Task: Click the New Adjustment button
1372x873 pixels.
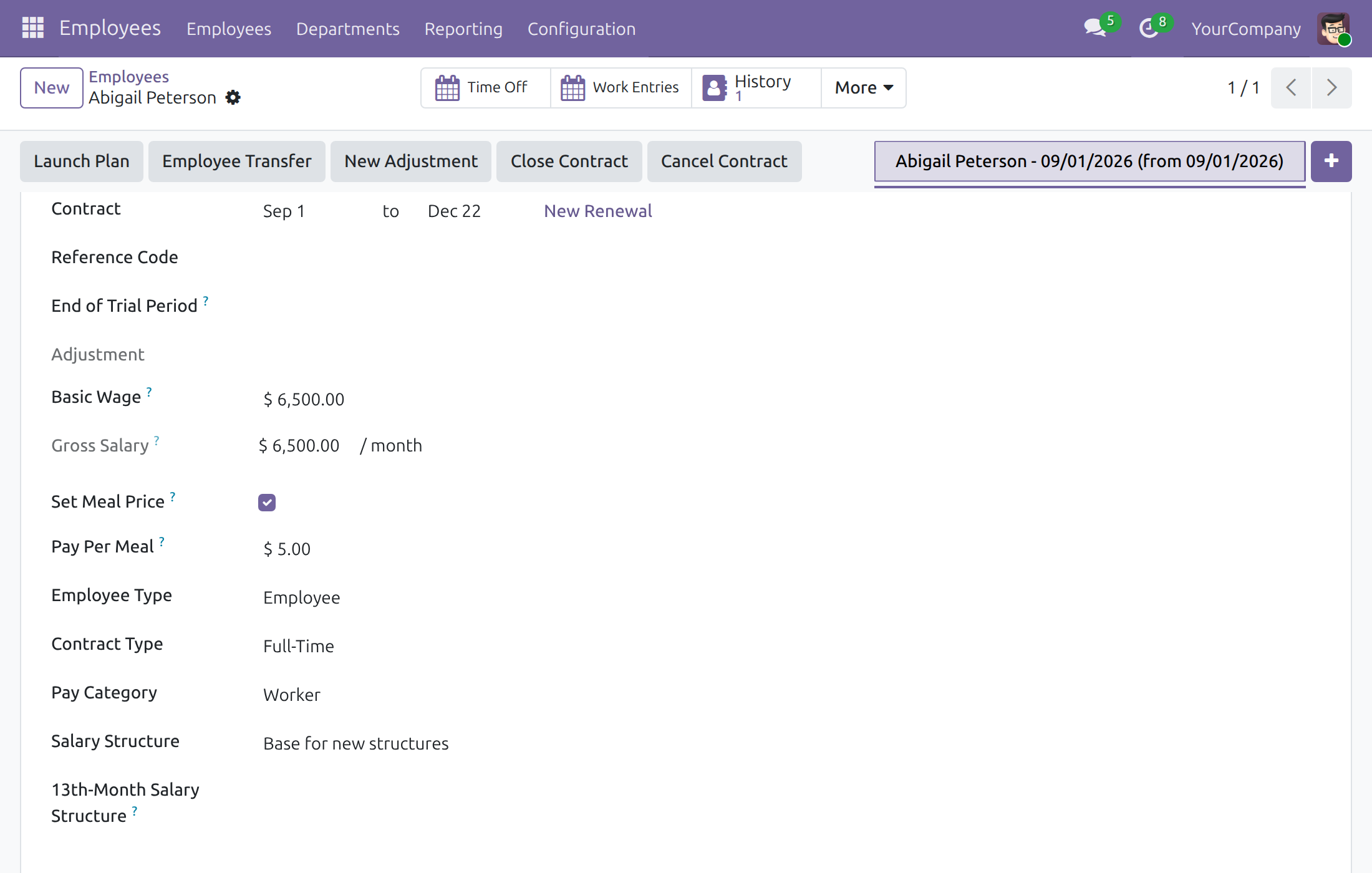Action: point(411,162)
